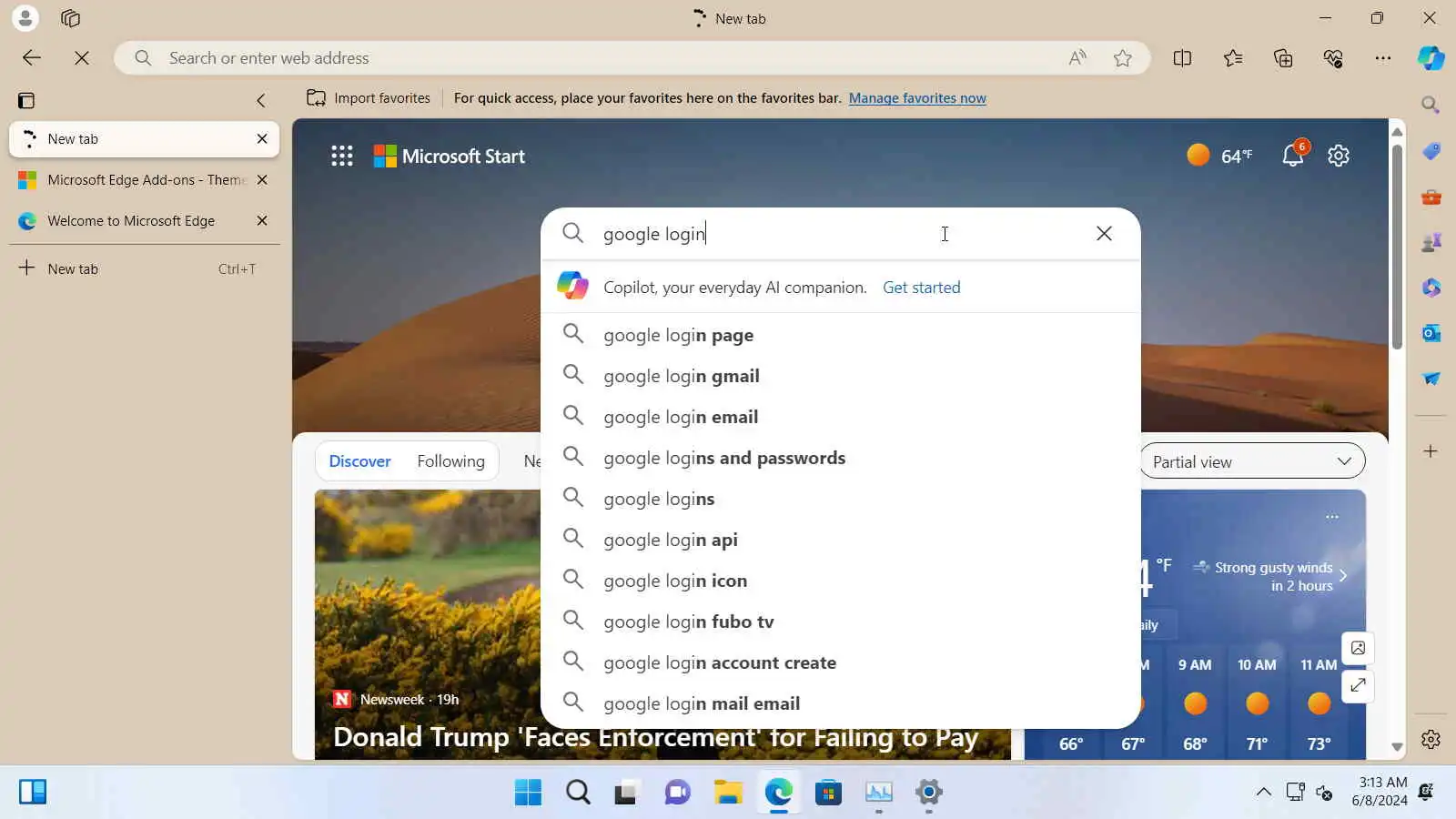Switch to the Discover feed tab
This screenshot has width=1456, height=819.
359,461
